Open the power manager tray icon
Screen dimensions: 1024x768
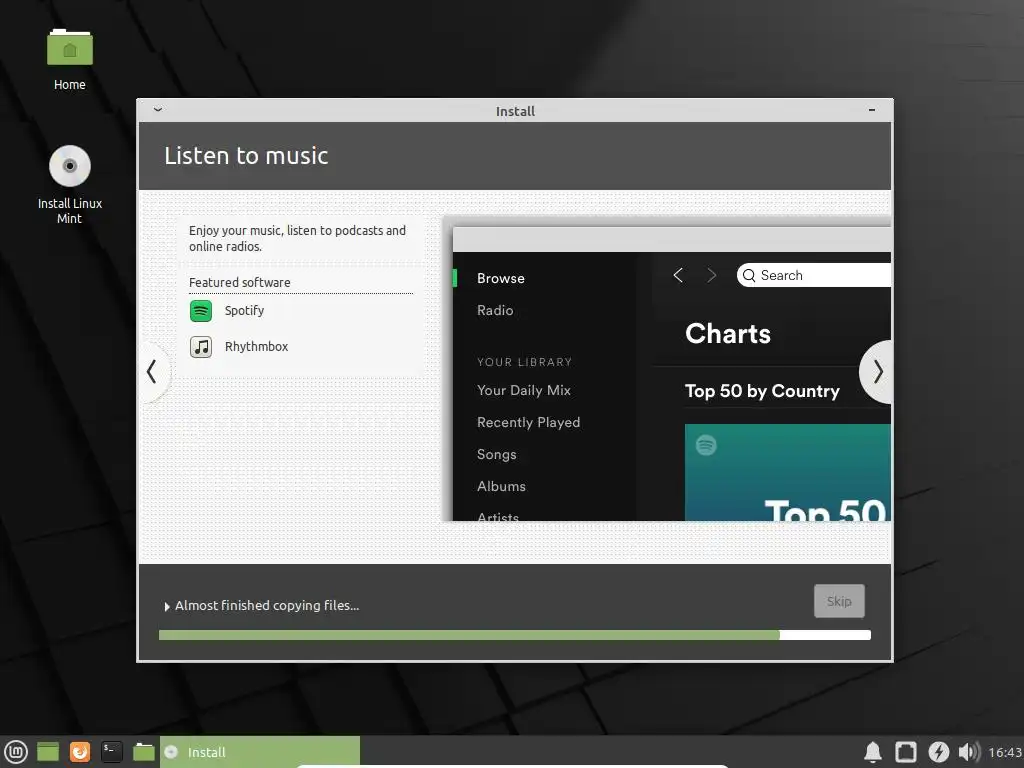[x=938, y=752]
